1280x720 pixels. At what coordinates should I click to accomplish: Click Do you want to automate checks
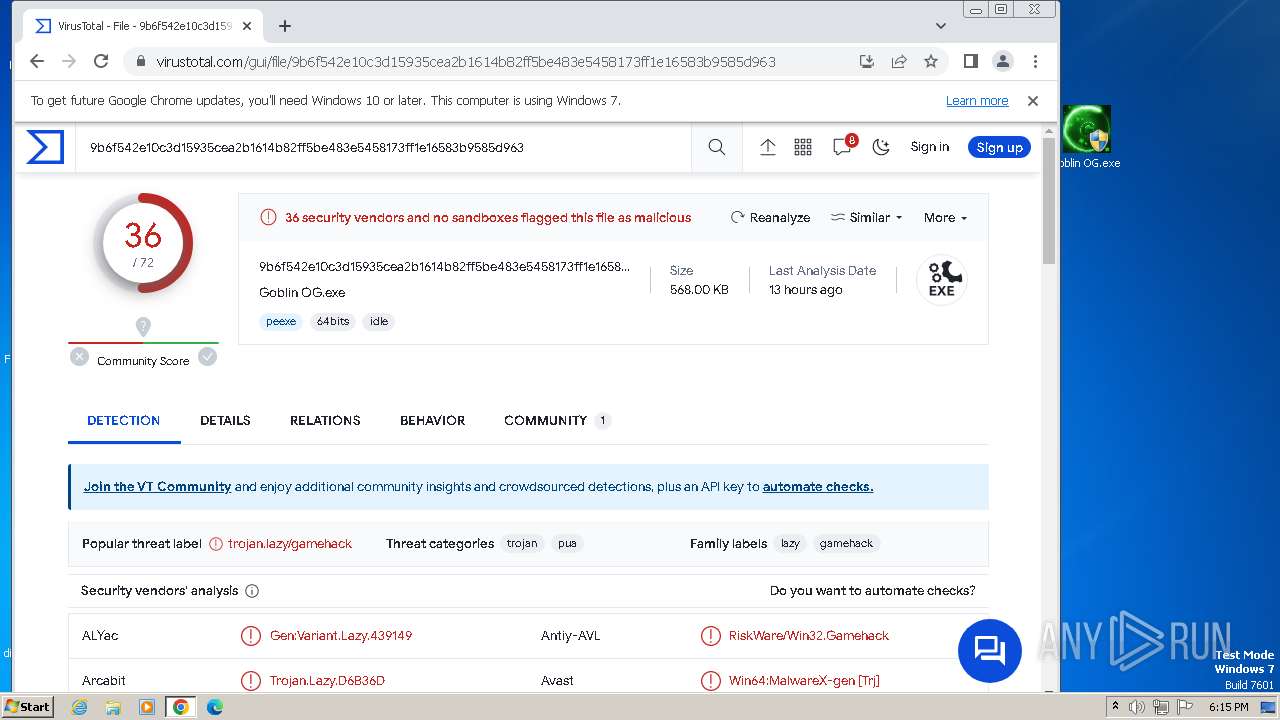point(872,590)
